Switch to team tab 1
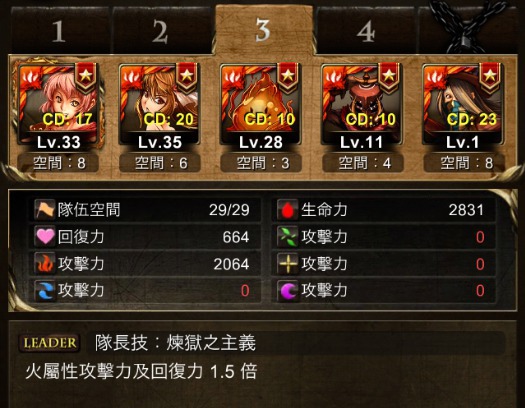 [x=60, y=31]
